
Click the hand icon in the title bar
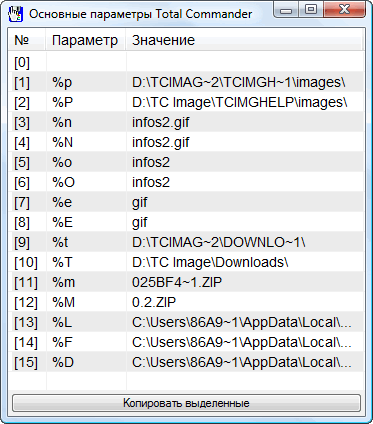(15, 14)
